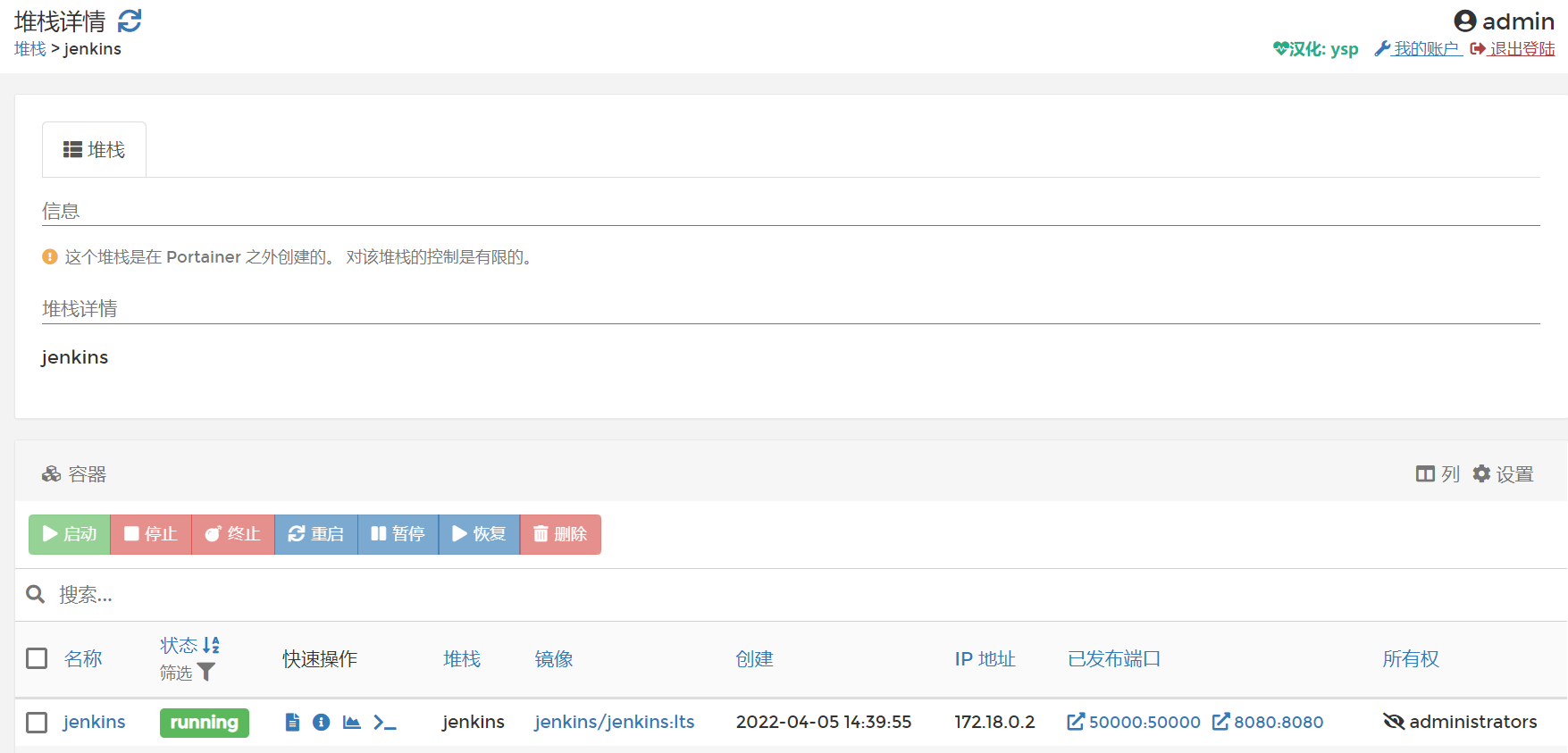This screenshot has width=1568, height=753.
Task: Sort by 已发布端口 column header
Action: click(1114, 659)
